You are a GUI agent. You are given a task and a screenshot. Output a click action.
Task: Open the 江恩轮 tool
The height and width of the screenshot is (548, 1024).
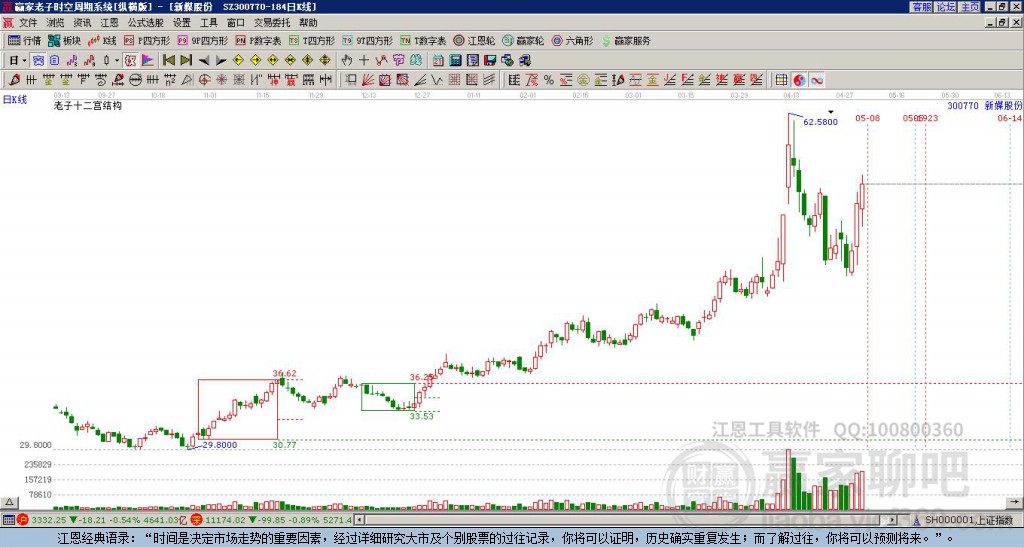(x=474, y=40)
